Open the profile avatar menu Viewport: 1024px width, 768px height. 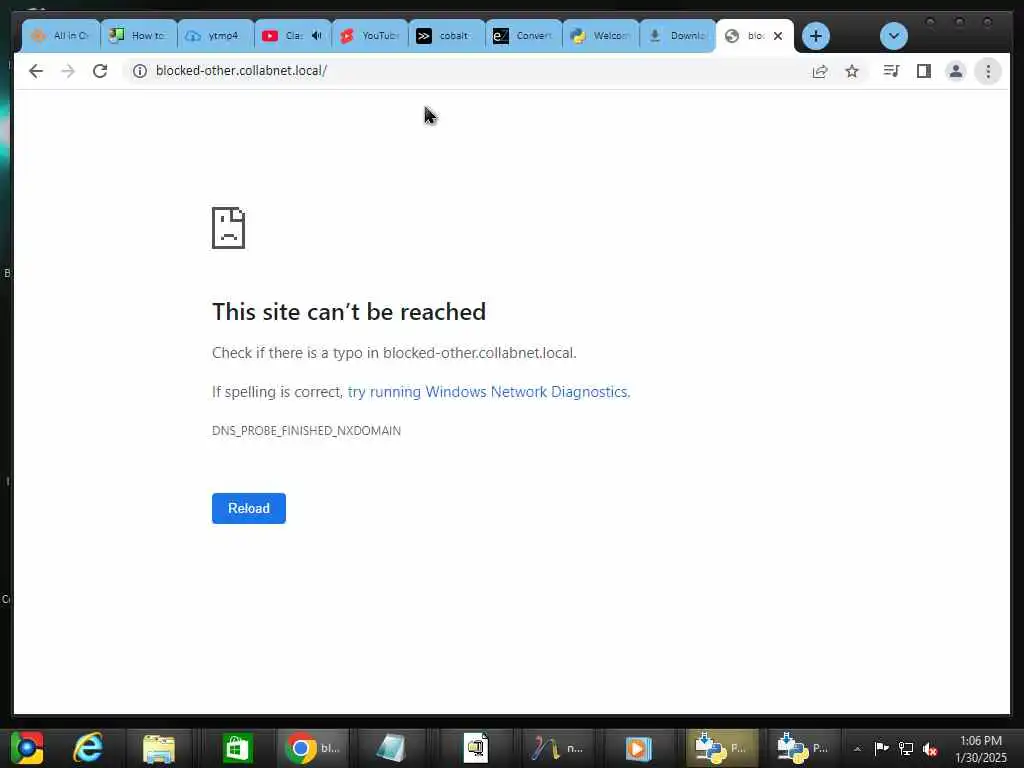[x=955, y=71]
